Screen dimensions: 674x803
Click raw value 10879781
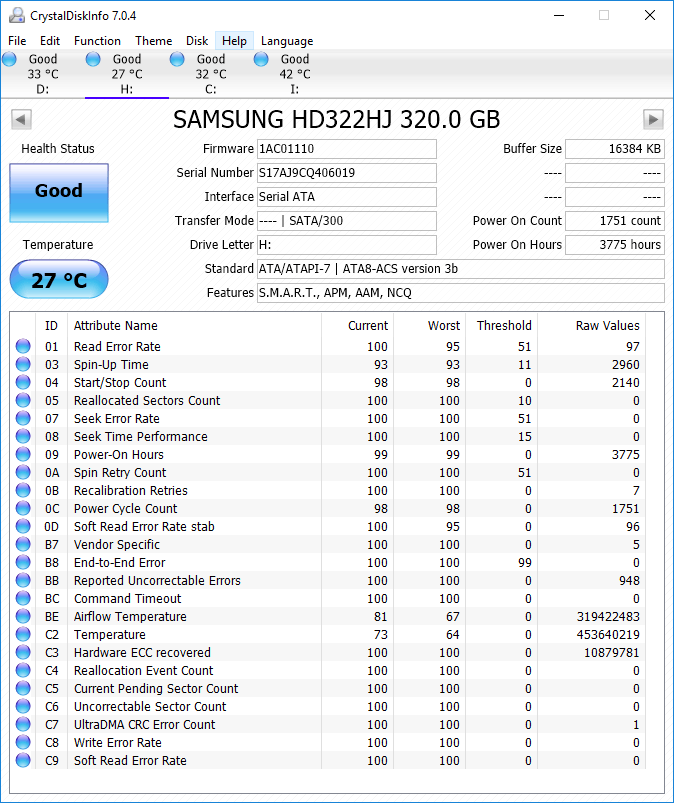point(612,652)
